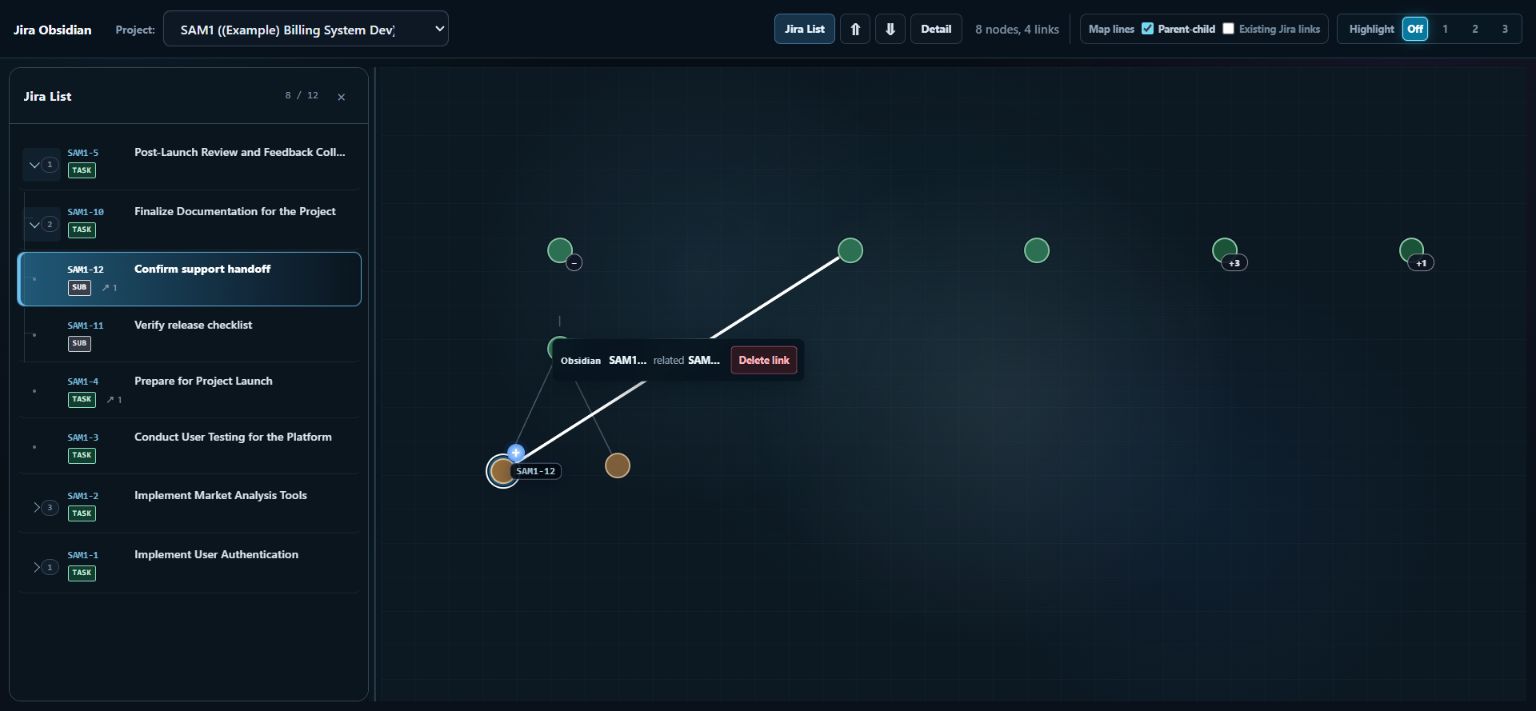The height and width of the screenshot is (711, 1536).
Task: Select the highlighted SAM1-12 brown node
Action: click(502, 471)
